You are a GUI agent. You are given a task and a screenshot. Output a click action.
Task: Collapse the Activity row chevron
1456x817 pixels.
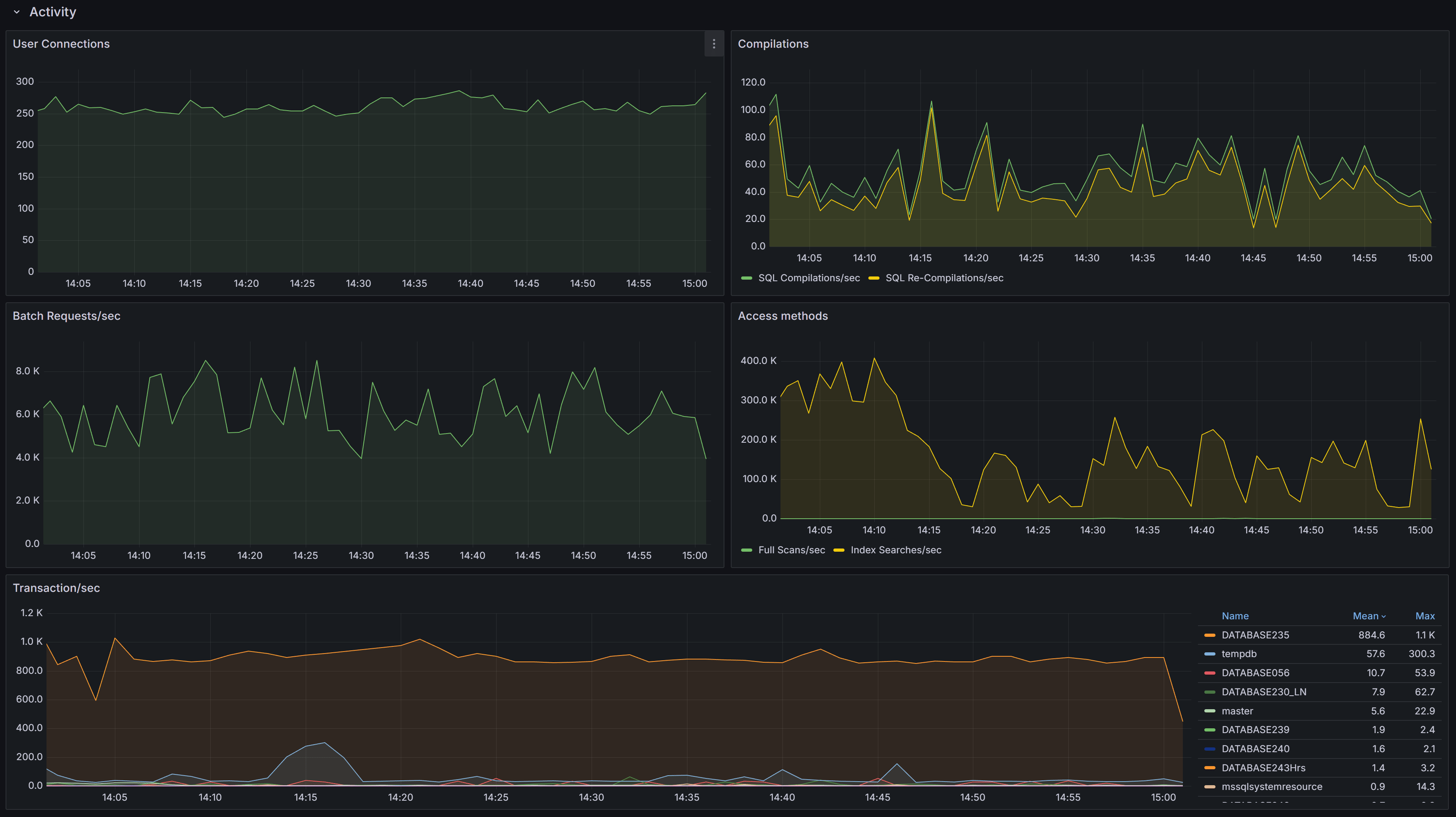click(x=16, y=12)
